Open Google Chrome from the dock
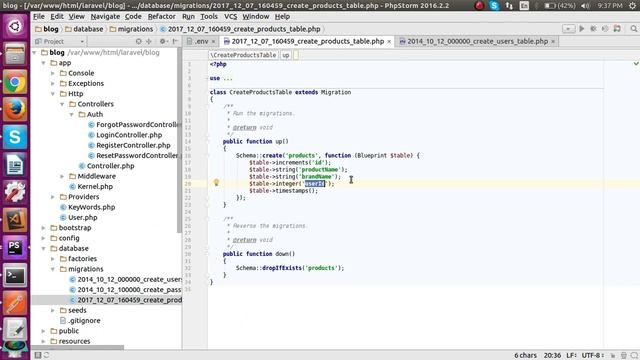 [15, 82]
